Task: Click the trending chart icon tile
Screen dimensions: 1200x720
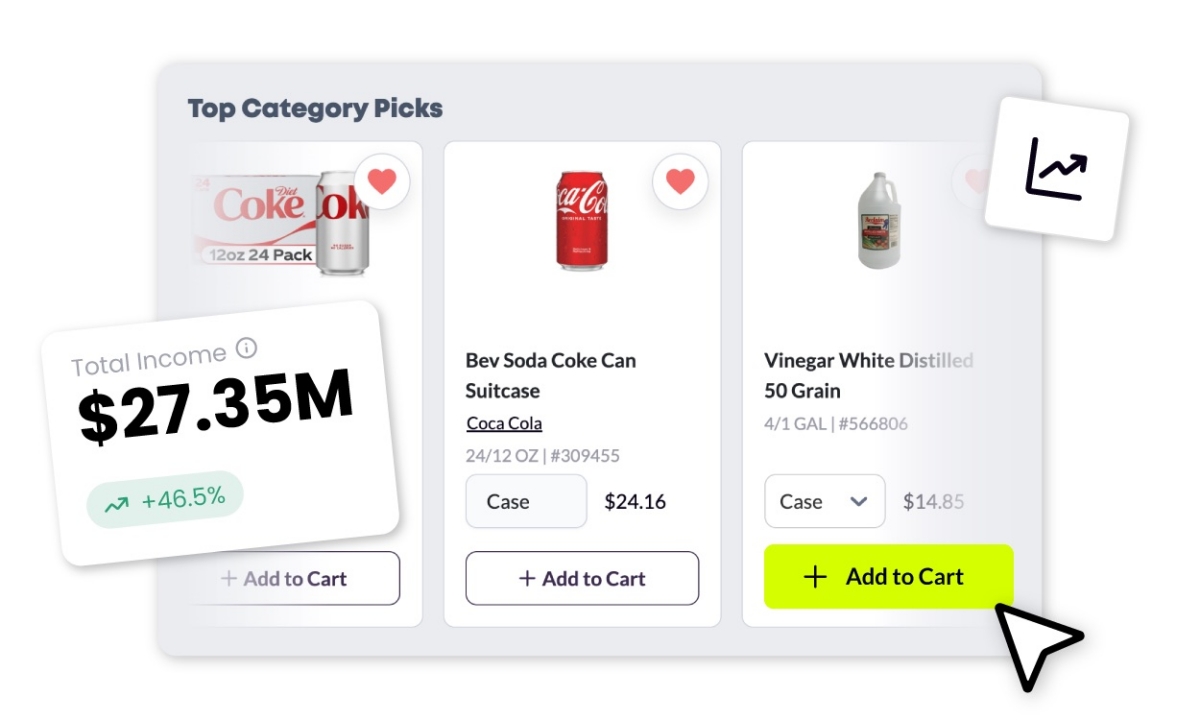Action: point(1056,170)
